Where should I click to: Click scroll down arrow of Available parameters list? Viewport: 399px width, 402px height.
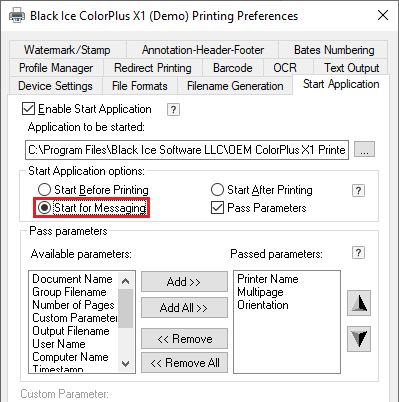tap(125, 364)
